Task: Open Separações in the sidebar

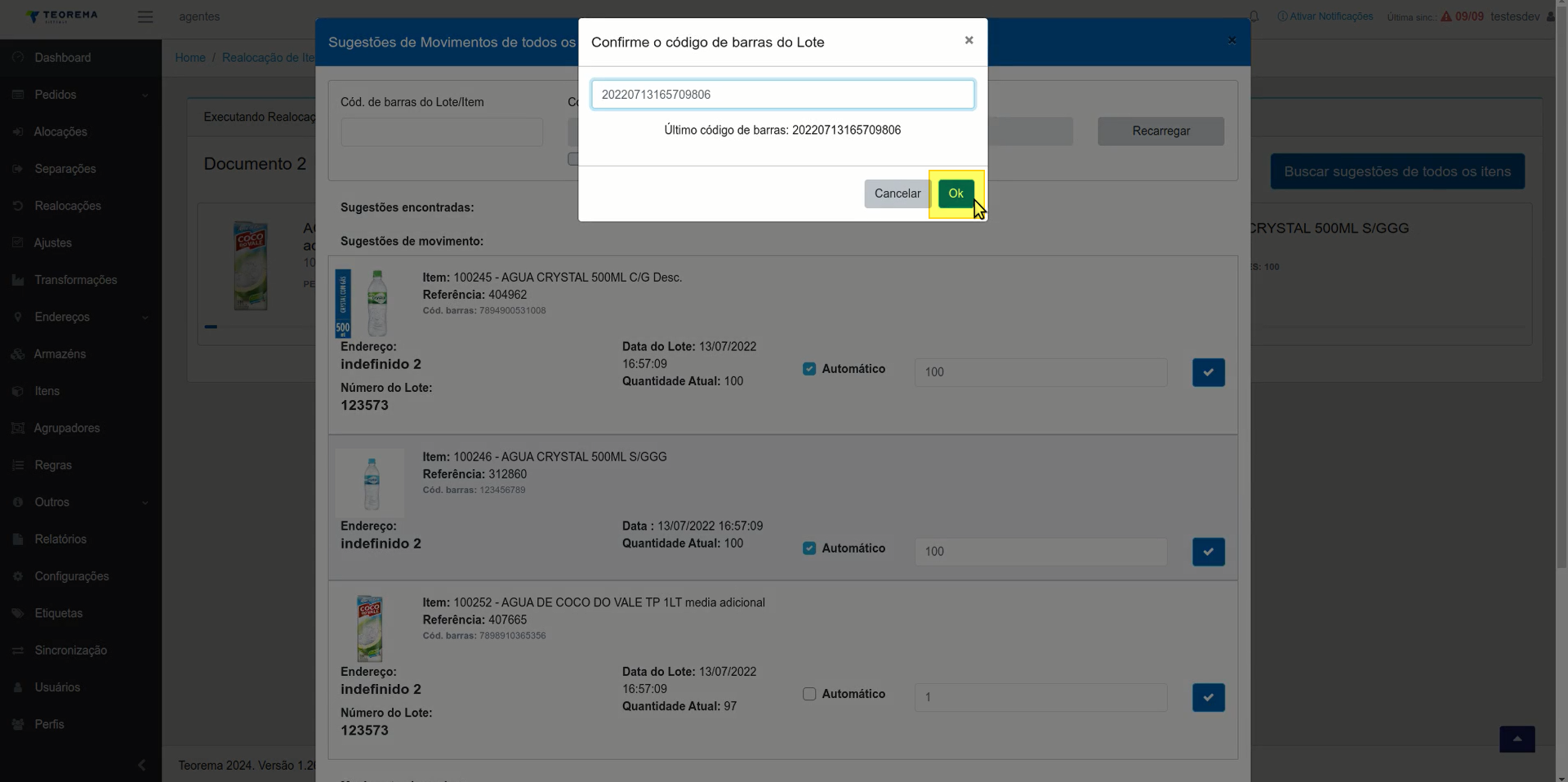Action: coord(65,169)
